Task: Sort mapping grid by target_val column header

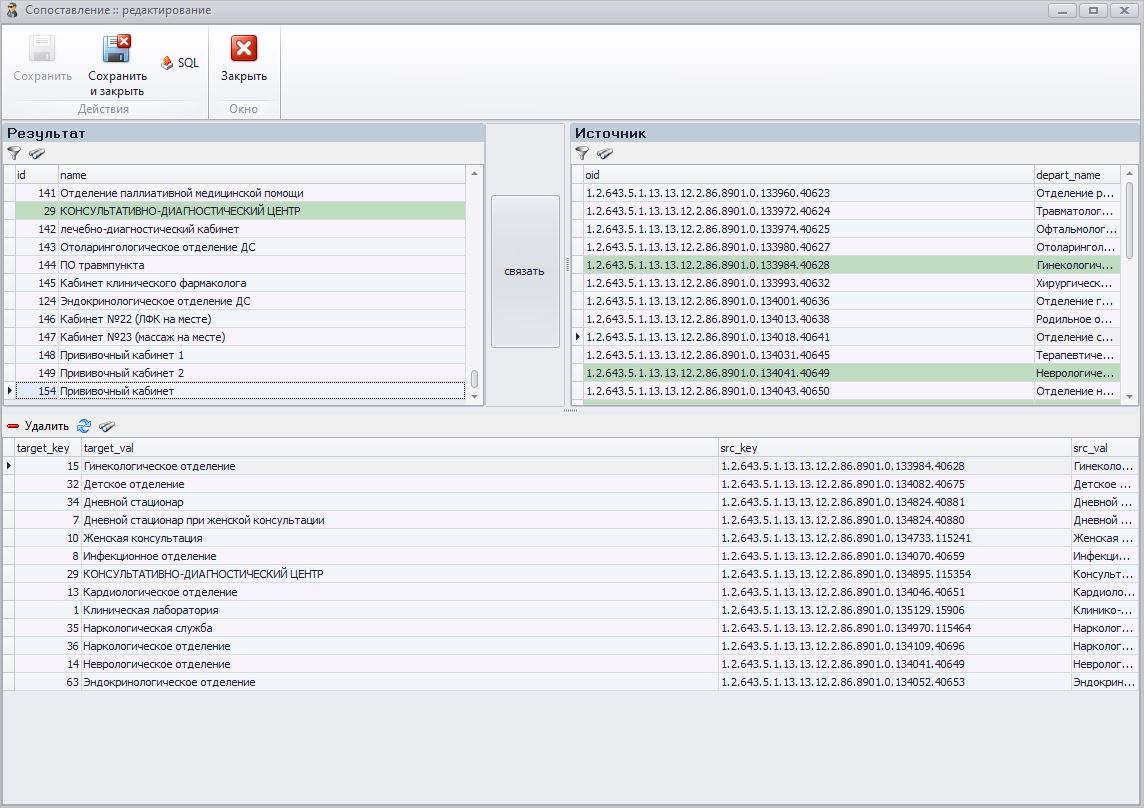Action: tap(398, 448)
